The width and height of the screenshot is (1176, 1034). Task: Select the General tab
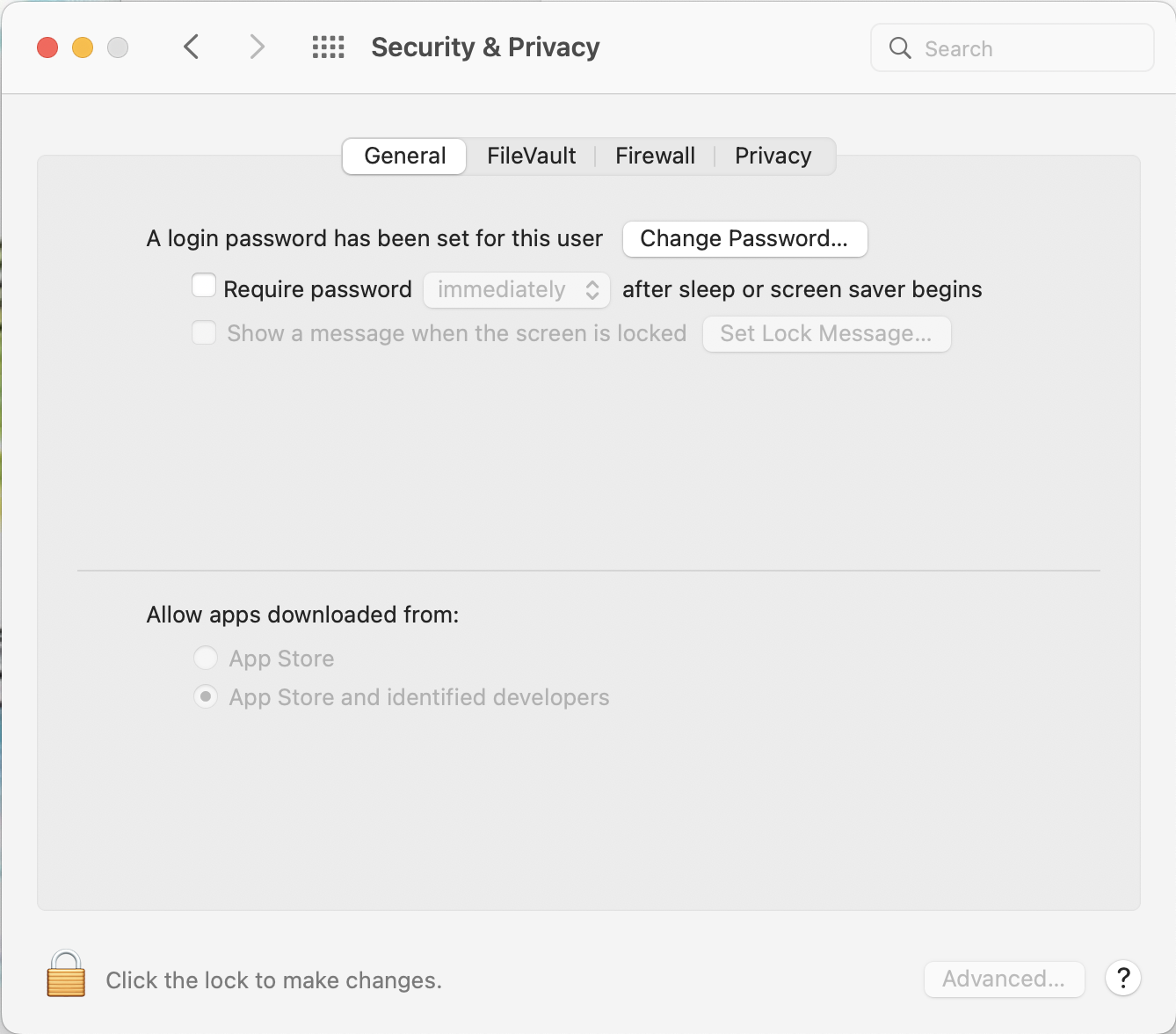[404, 157]
